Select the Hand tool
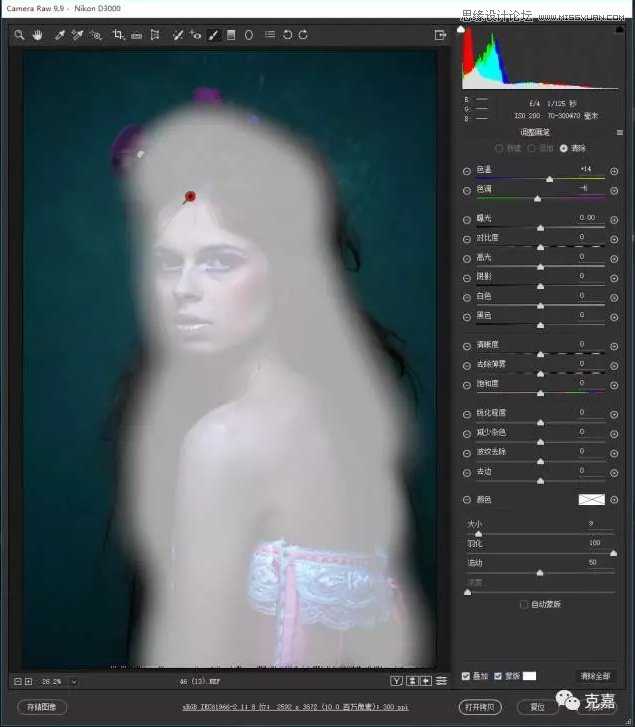 pos(38,35)
